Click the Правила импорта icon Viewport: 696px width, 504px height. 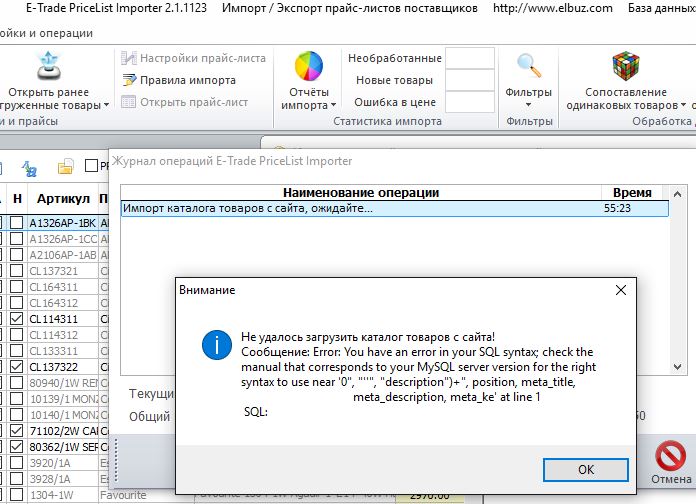point(129,80)
